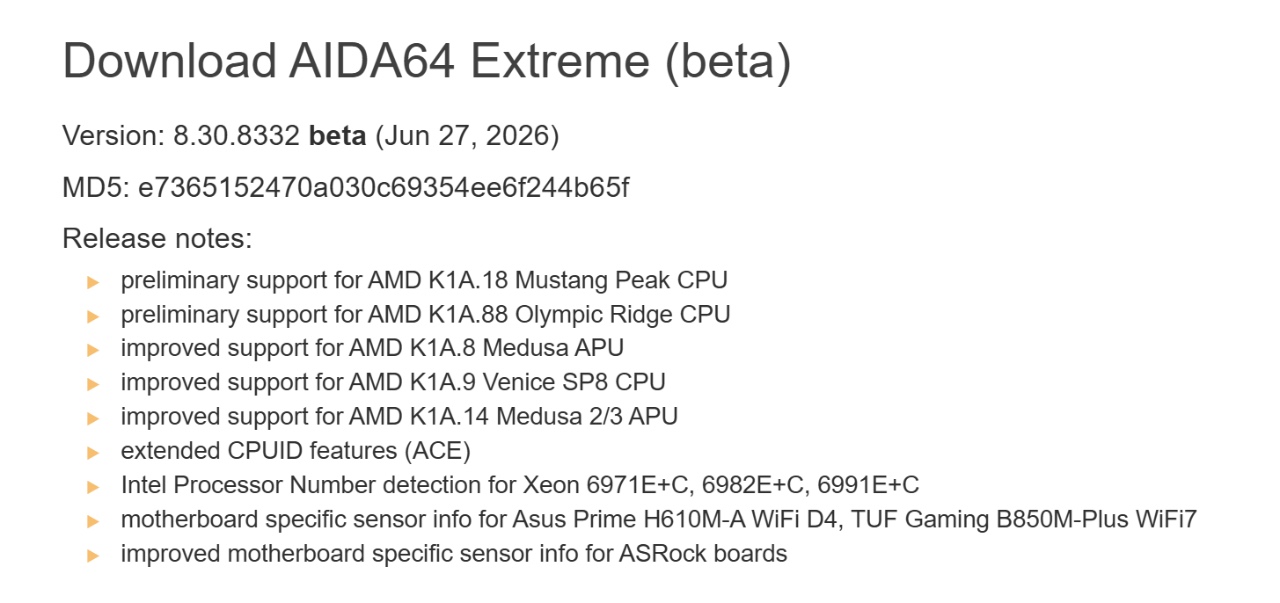Click the version number 8.30.8332

234,135
